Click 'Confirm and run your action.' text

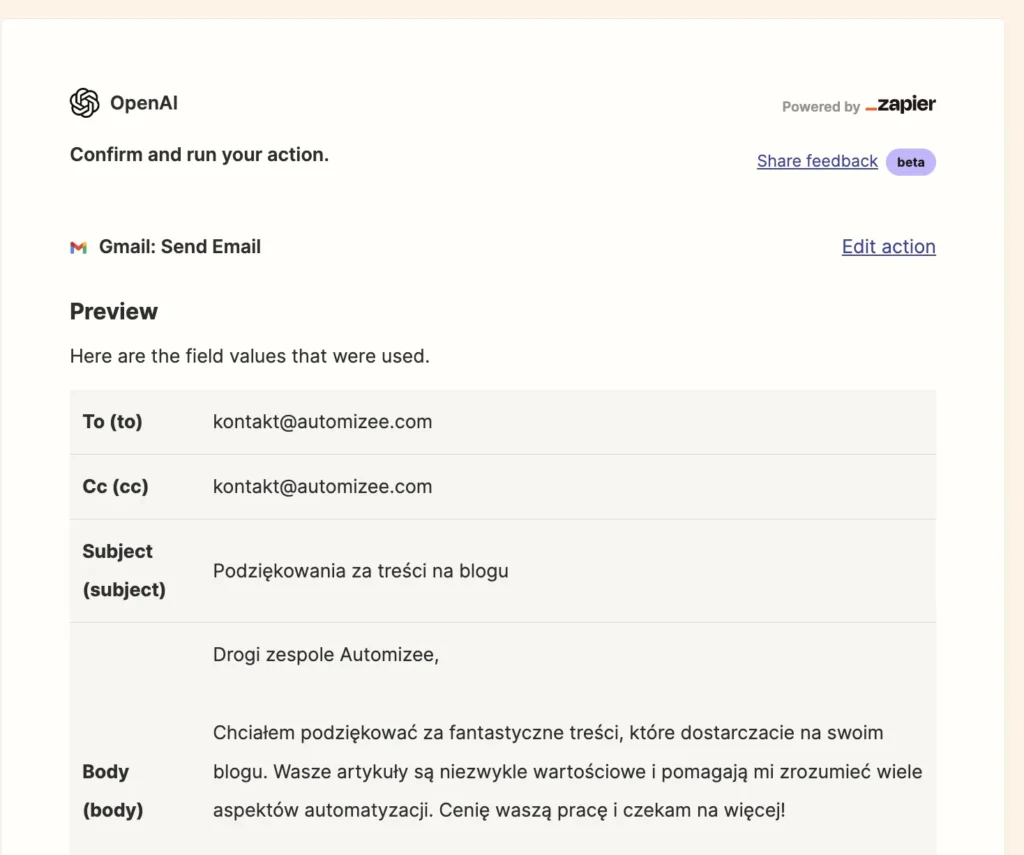tap(199, 155)
